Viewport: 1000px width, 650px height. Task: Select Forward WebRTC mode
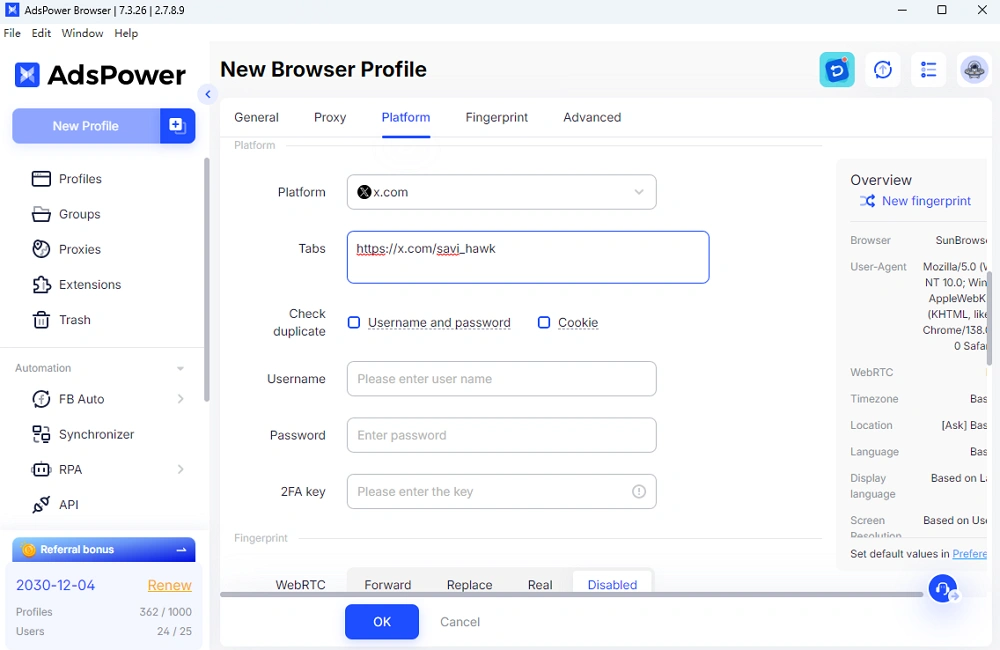pyautogui.click(x=388, y=584)
